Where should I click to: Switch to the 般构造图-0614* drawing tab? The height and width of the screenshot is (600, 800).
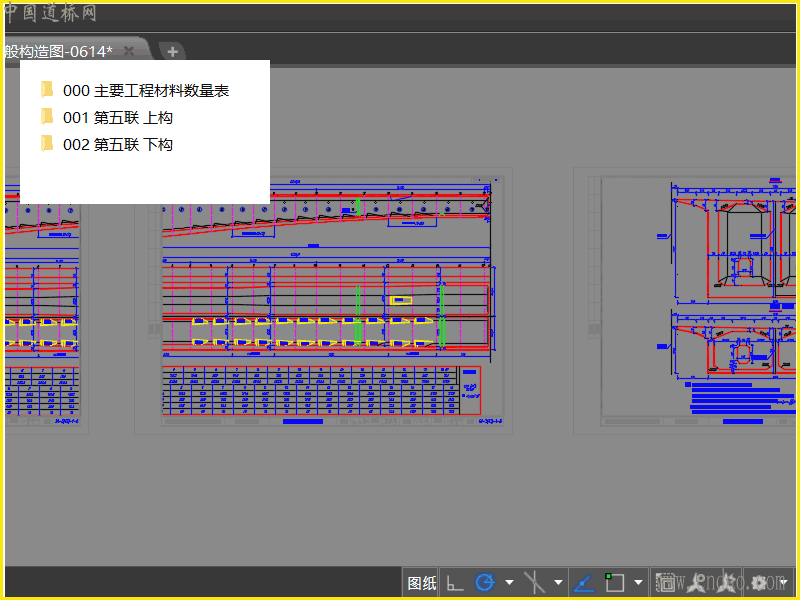(x=59, y=51)
